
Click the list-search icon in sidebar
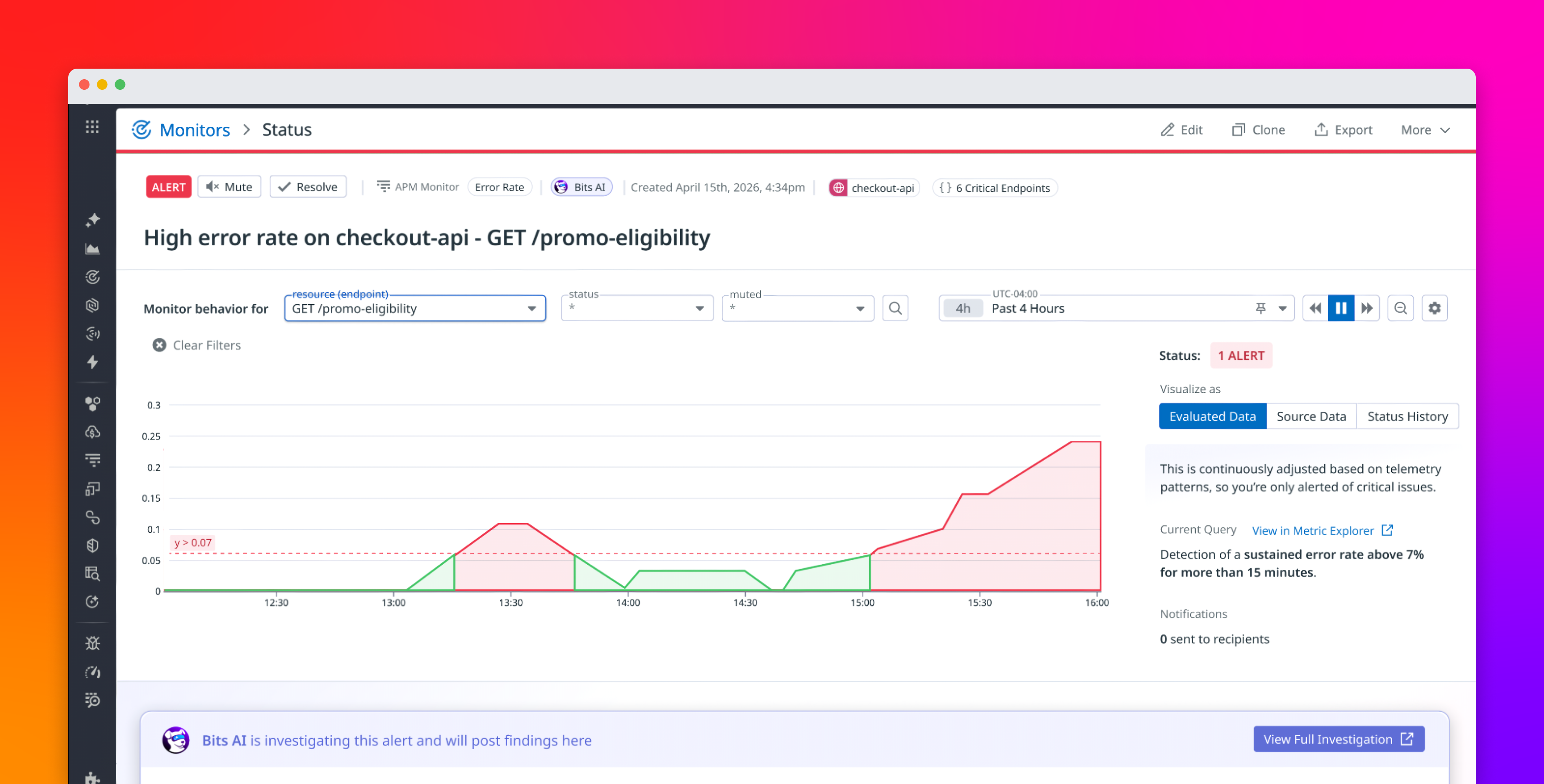92,700
